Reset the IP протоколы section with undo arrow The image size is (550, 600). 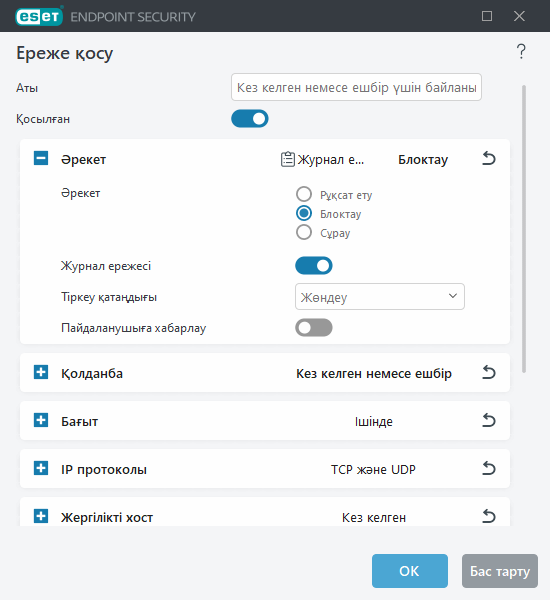click(488, 468)
